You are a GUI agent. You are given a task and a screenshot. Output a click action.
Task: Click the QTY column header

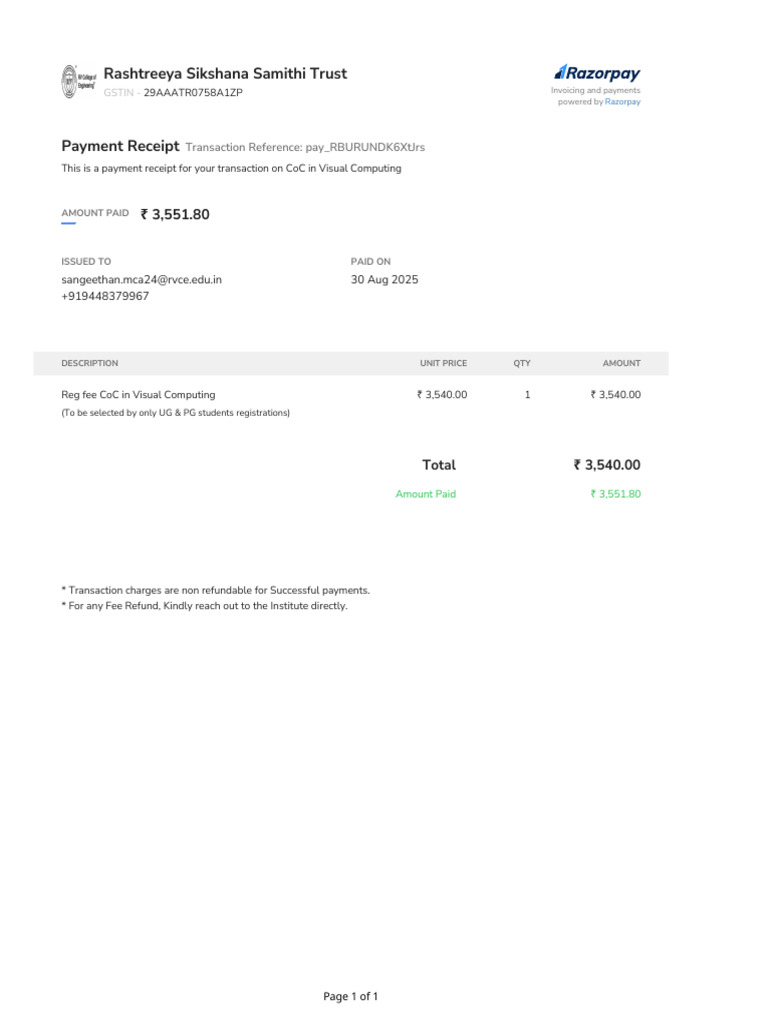coord(522,364)
